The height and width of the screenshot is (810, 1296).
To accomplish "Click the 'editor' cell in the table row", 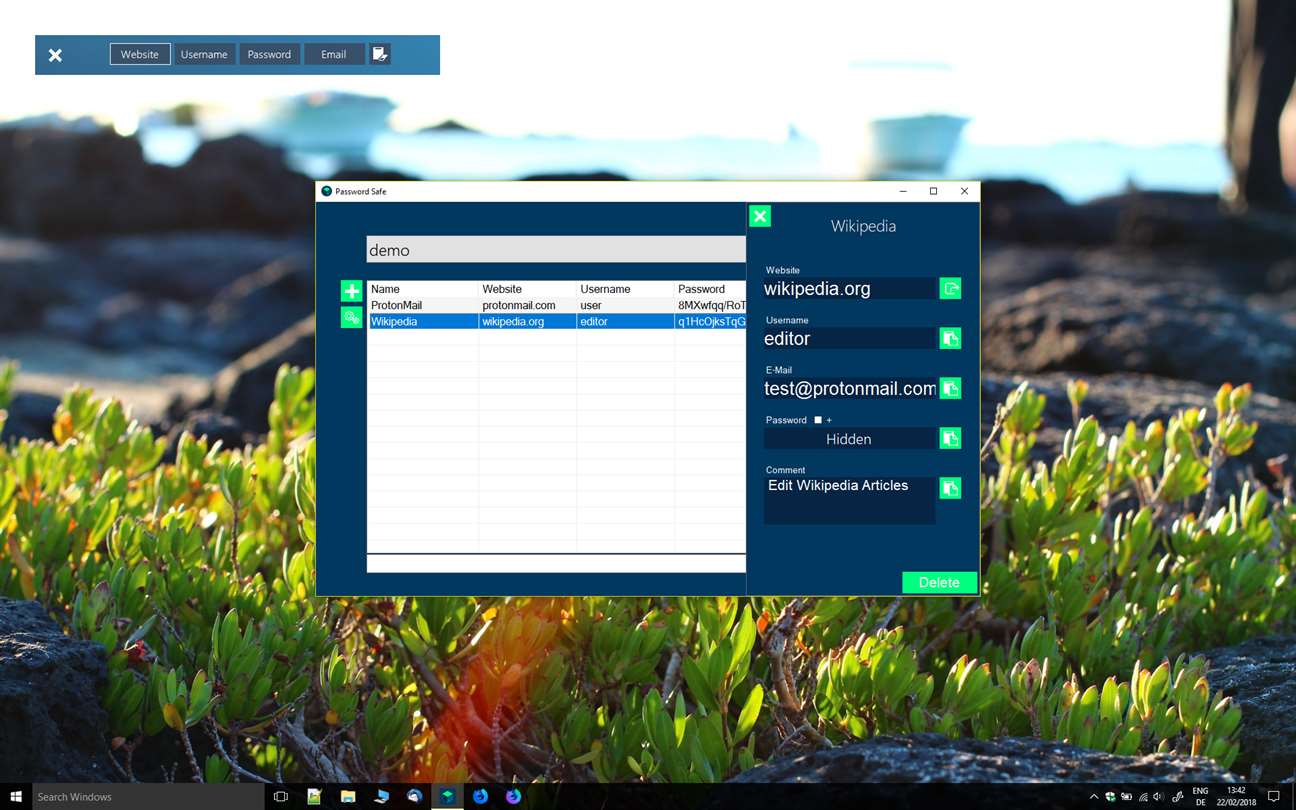I will 625,321.
